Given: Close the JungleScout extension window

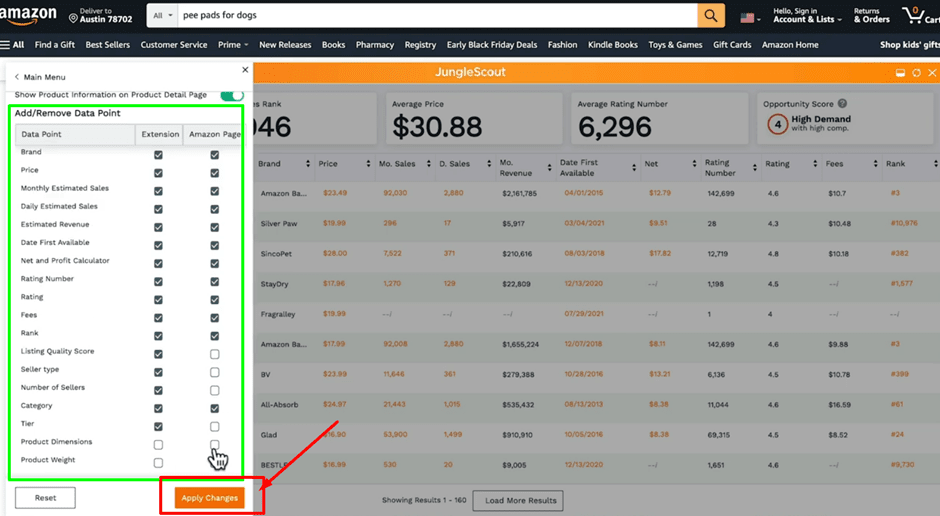Looking at the screenshot, I should pyautogui.click(x=932, y=73).
